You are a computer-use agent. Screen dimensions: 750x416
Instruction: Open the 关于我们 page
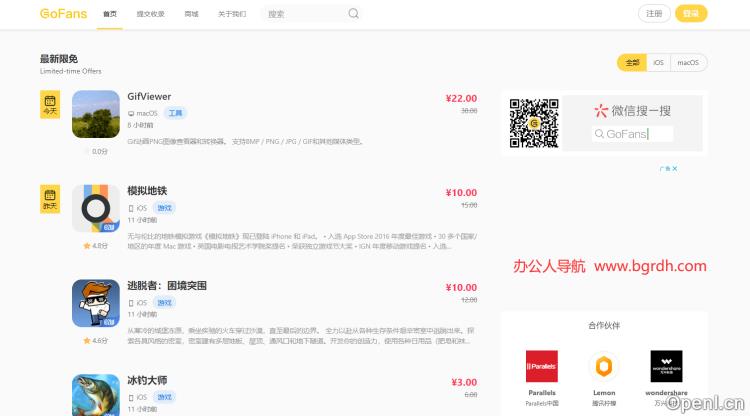(232, 14)
